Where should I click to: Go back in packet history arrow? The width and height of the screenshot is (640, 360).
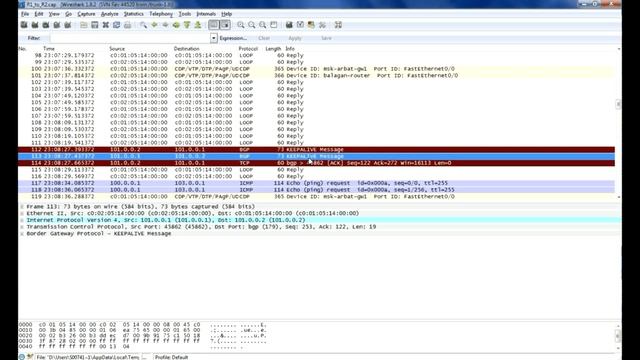point(154,25)
